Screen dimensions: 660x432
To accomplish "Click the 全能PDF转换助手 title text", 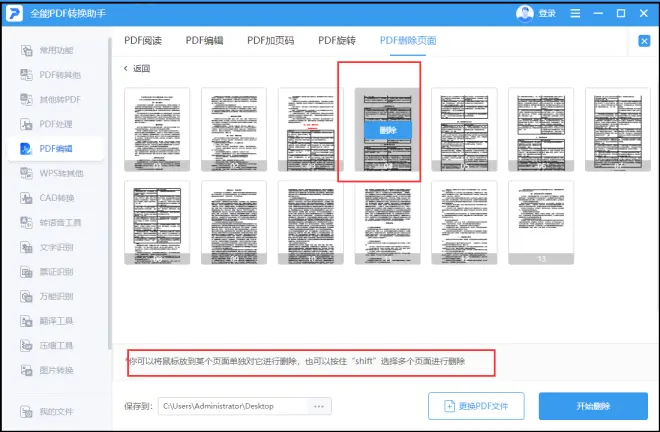I will (68, 13).
